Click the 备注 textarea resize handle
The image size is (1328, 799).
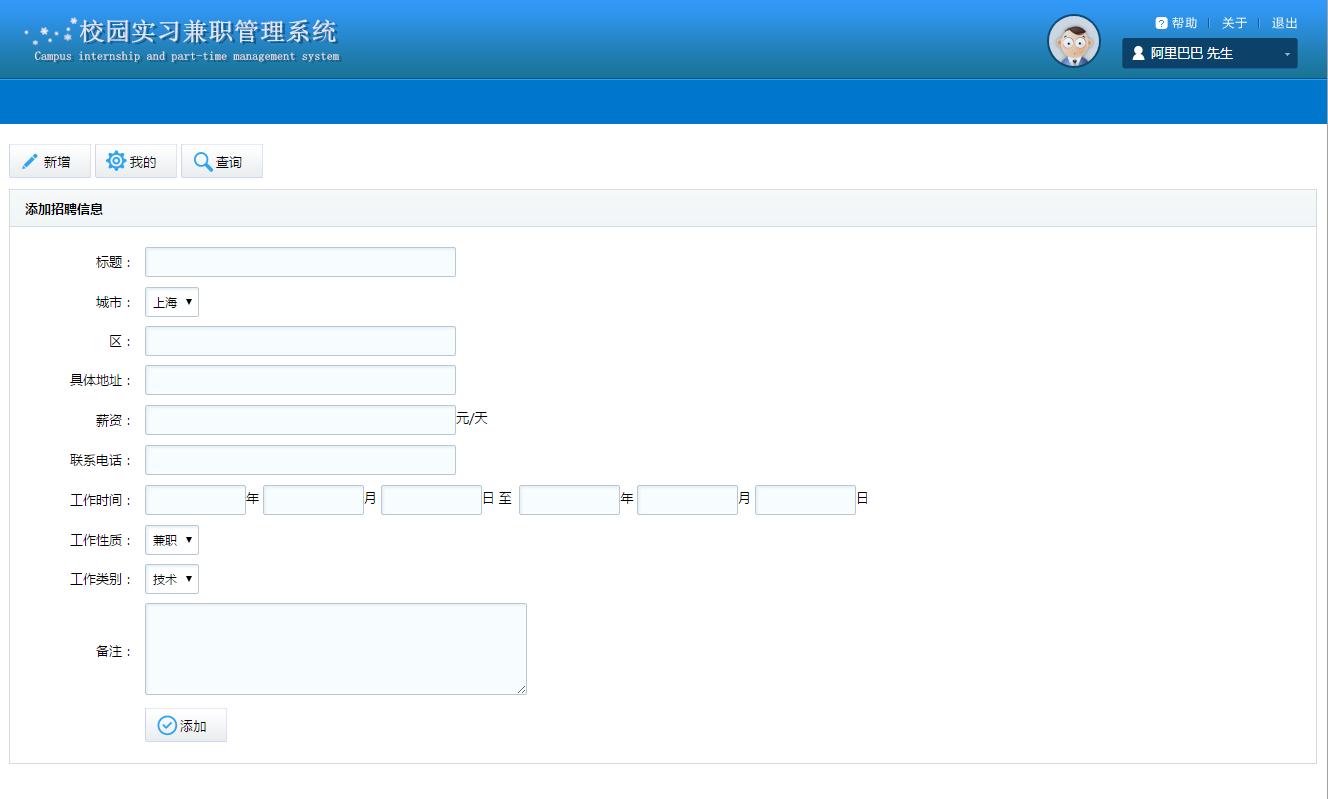pyautogui.click(x=521, y=689)
